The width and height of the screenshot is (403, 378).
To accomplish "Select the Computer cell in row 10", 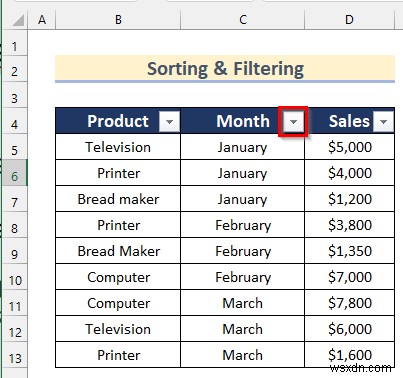I will pyautogui.click(x=118, y=277).
